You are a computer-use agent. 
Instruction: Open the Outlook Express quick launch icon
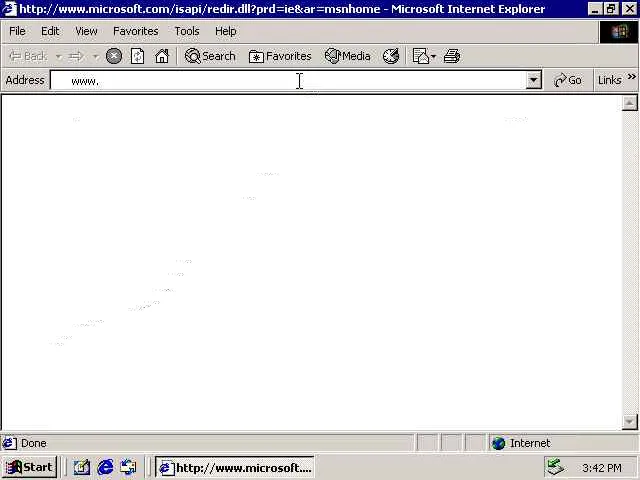coord(128,467)
